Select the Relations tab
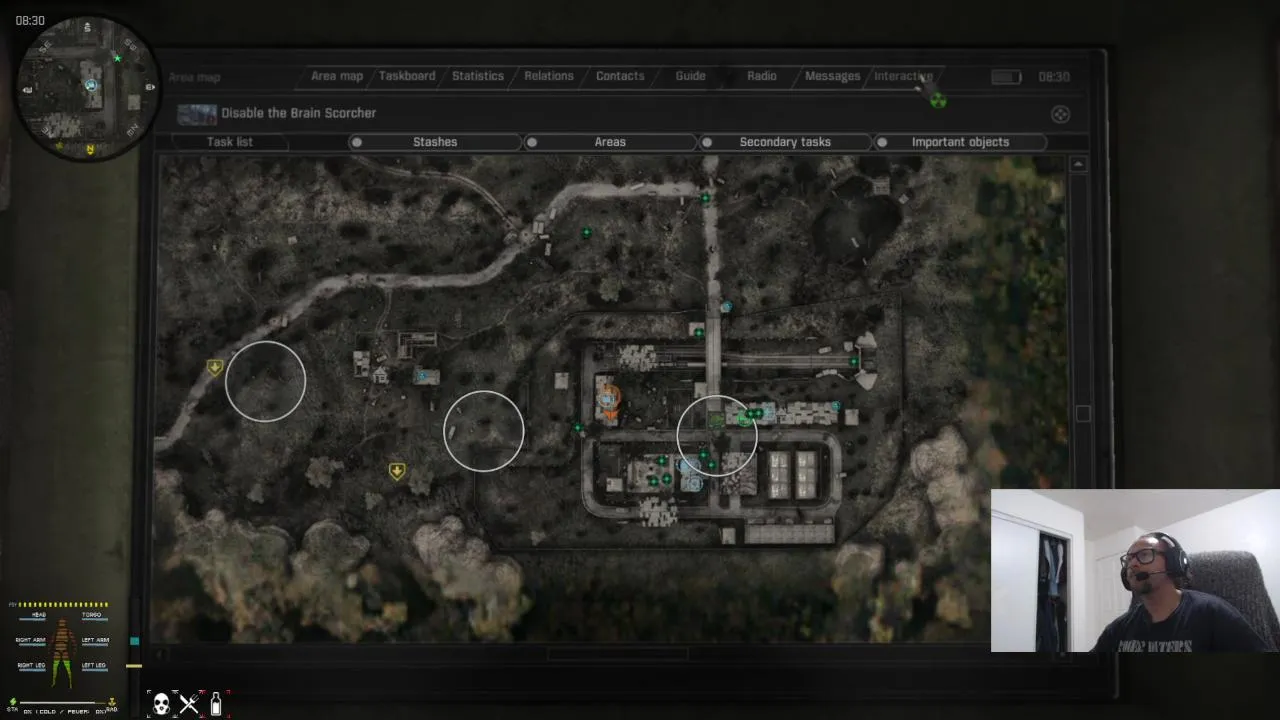This screenshot has width=1280, height=720. coord(549,76)
